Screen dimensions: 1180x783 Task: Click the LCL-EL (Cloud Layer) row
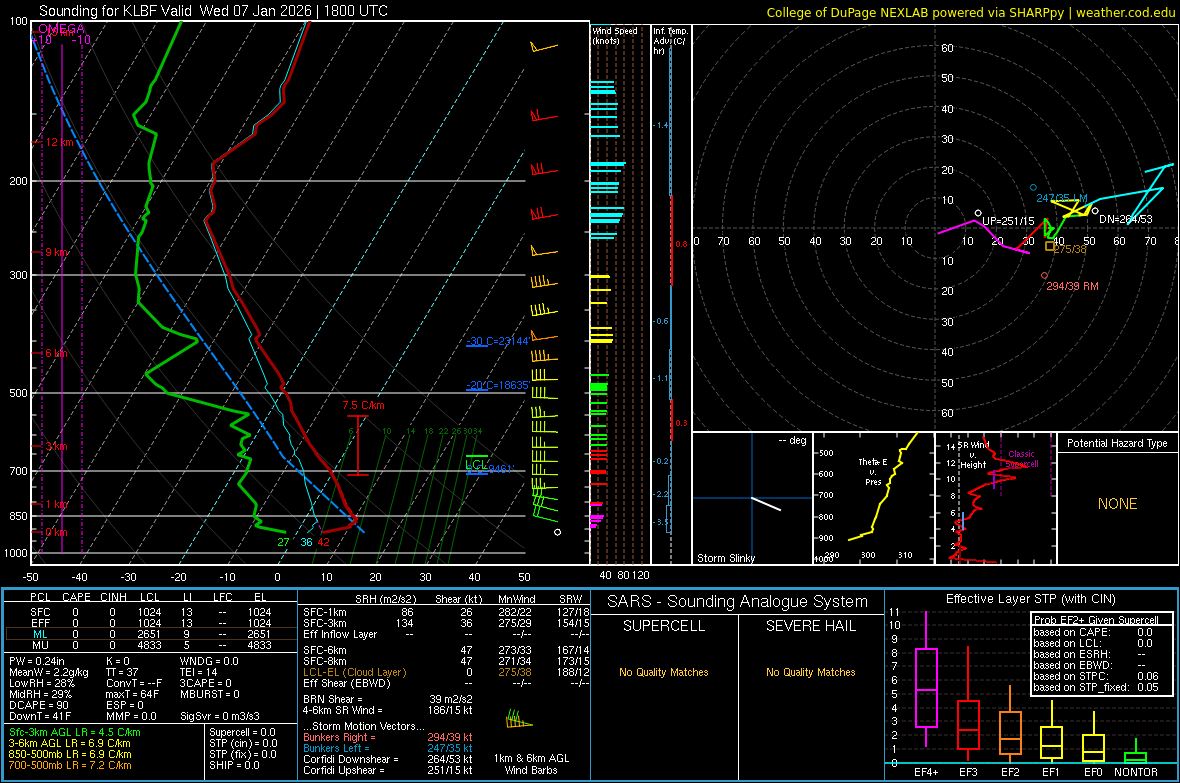tap(446, 672)
